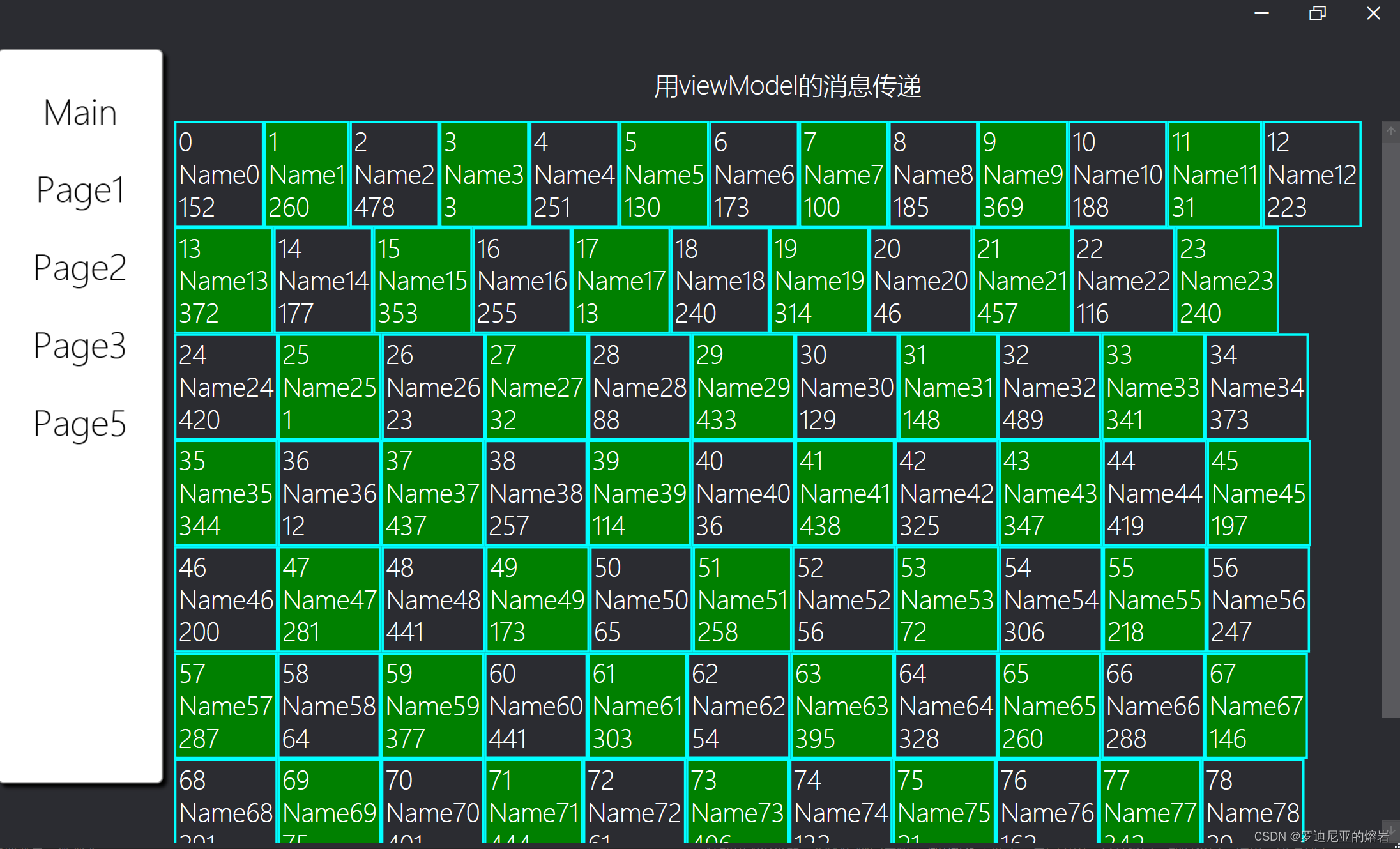Select the Name25 card
This screenshot has height=849, width=1400.
coord(330,386)
